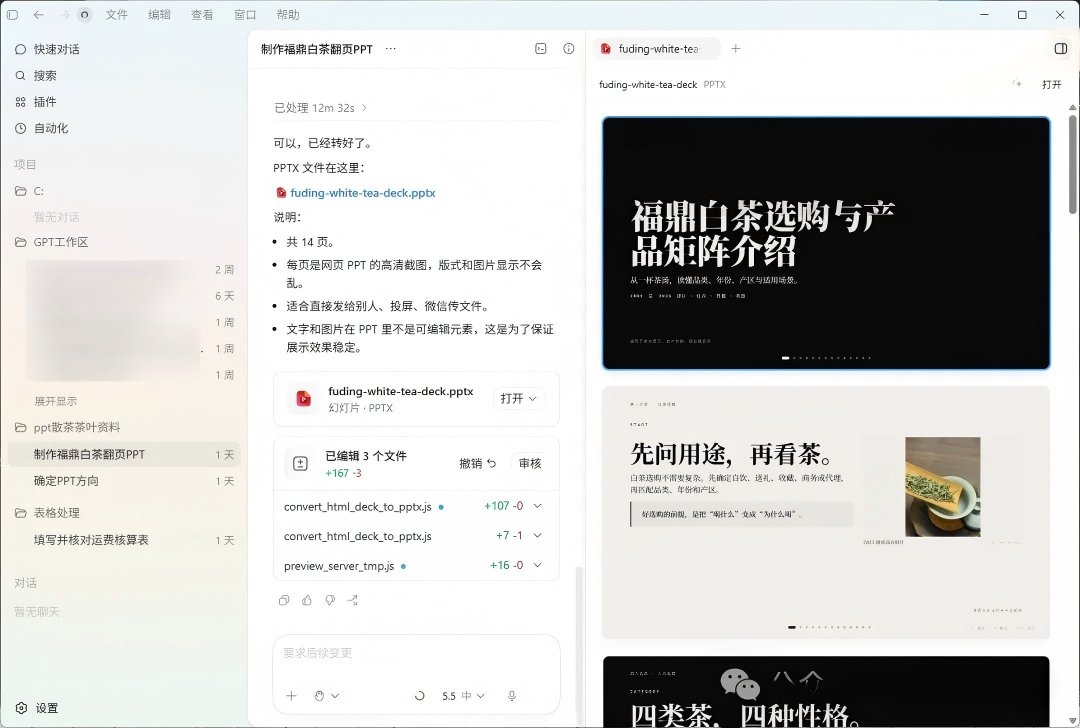Screen dimensions: 1080x728
Task: Open the 窗口 menu
Action: [245, 14]
